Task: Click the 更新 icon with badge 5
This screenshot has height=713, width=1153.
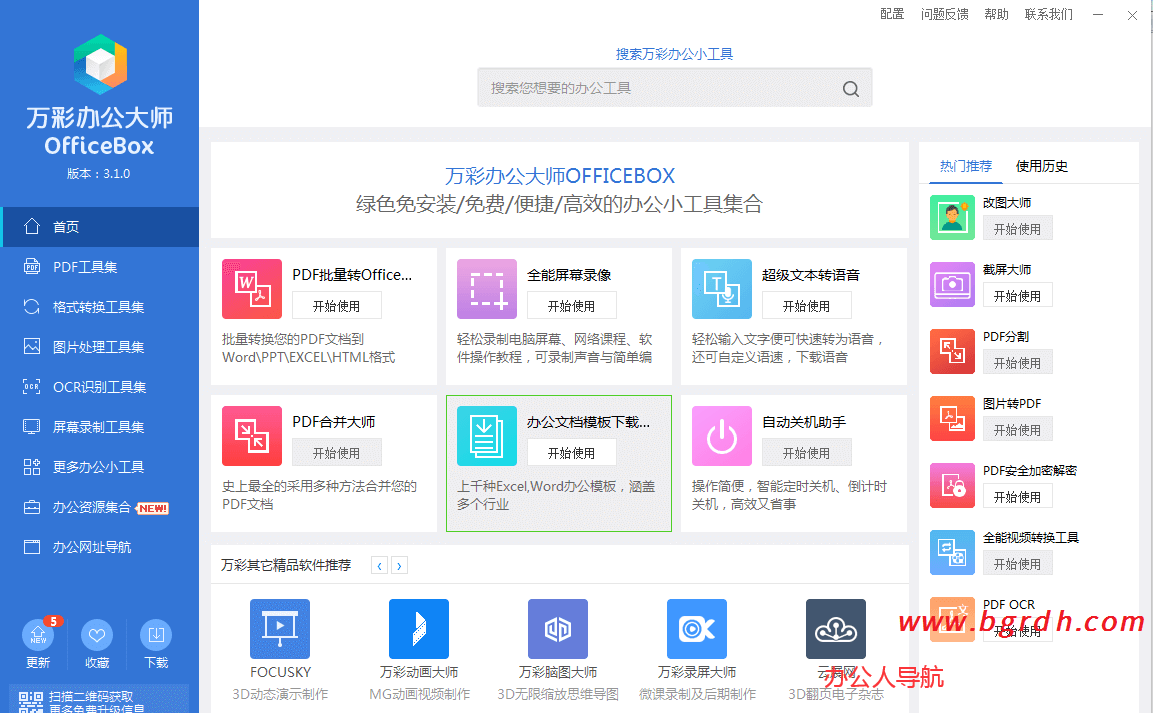Action: [x=38, y=638]
